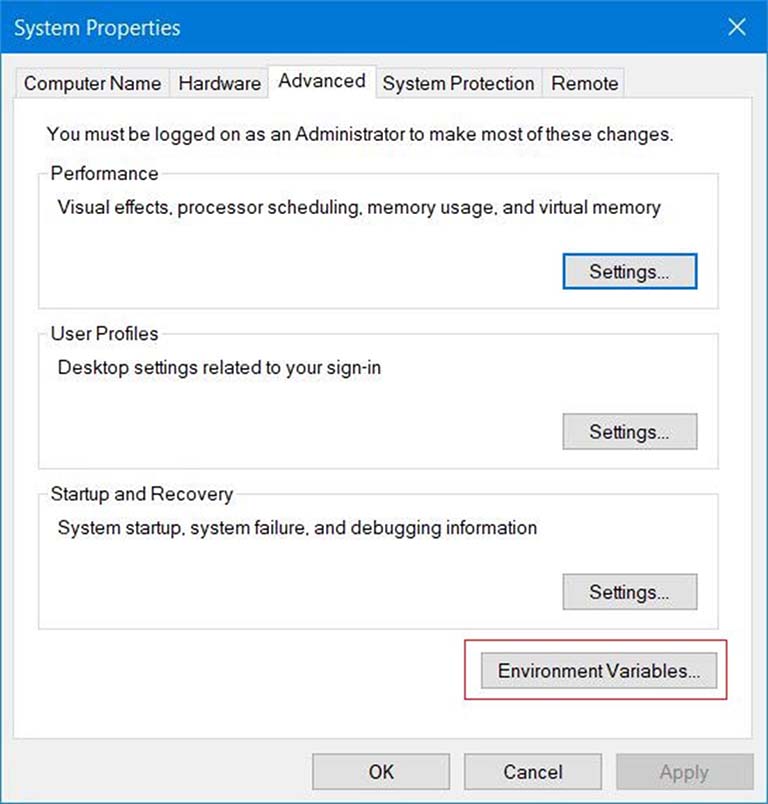768x804 pixels.
Task: Click the Administrator logon notice text
Action: click(x=360, y=134)
